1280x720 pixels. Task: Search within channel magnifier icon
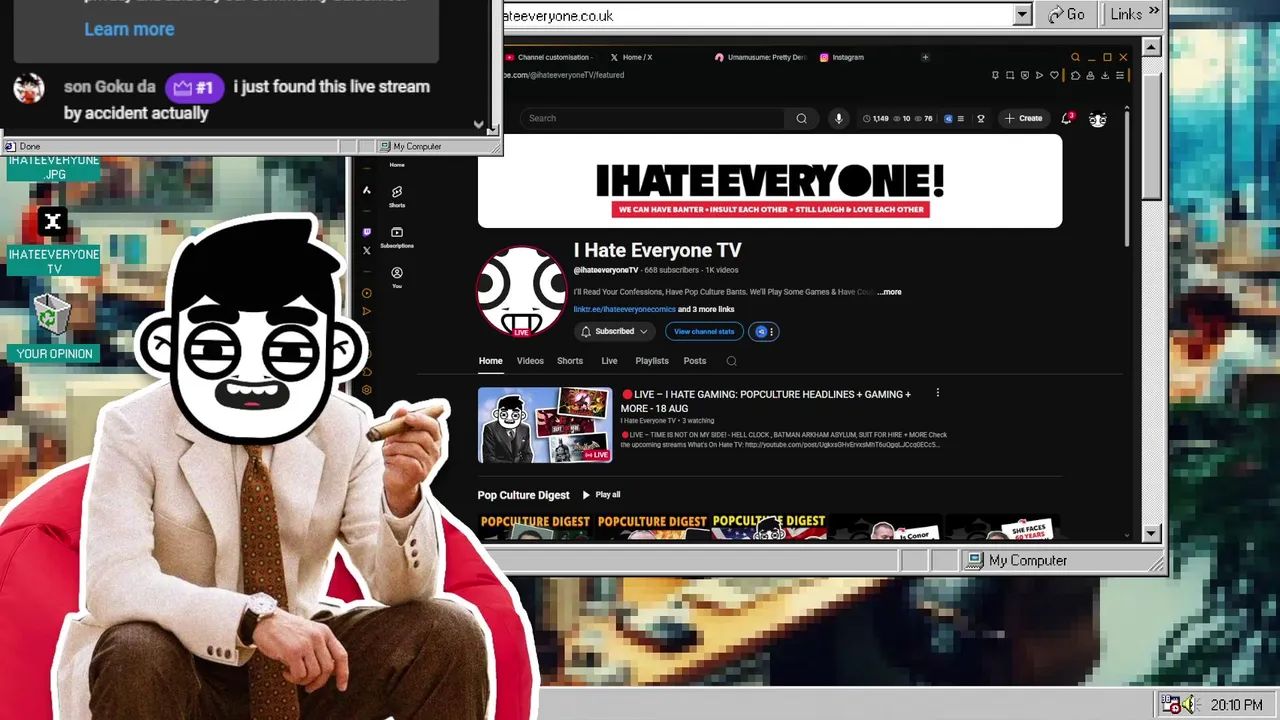point(731,361)
